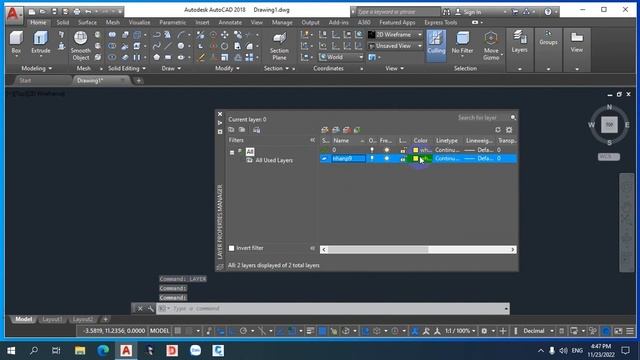Screen dimensions: 640x360
Task: Toggle On/Off bulb for khang9 layer
Action: pos(372,158)
